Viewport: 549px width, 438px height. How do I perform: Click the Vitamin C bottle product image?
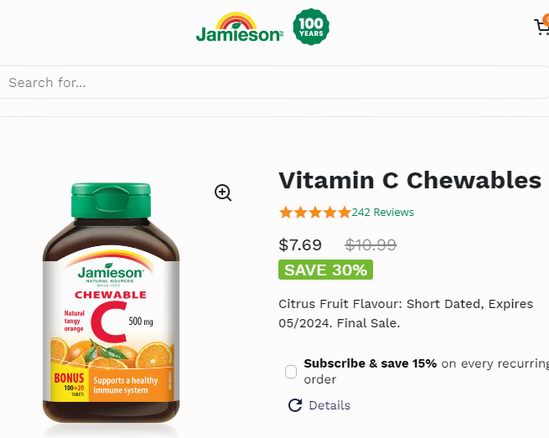[111, 303]
